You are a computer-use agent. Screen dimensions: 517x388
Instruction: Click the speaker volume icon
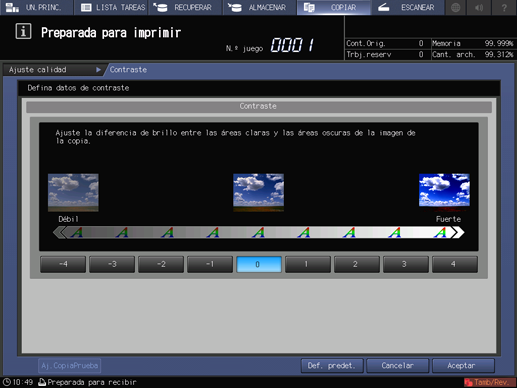click(479, 7)
